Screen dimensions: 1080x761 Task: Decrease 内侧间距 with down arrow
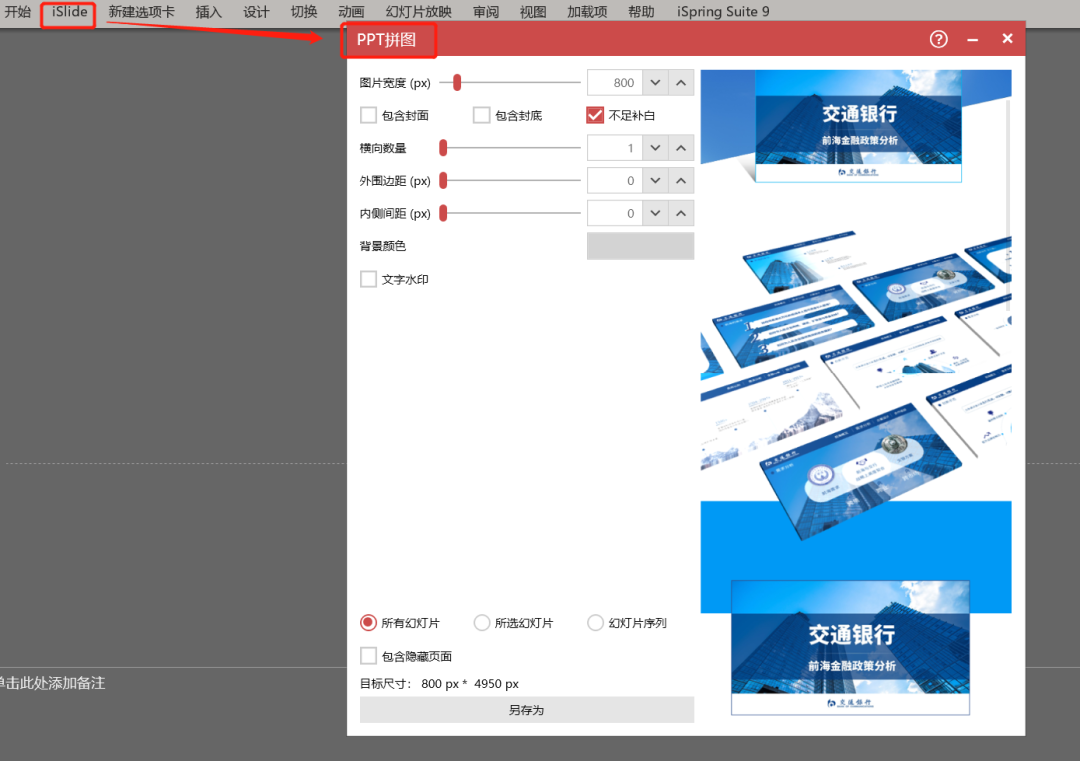[655, 213]
